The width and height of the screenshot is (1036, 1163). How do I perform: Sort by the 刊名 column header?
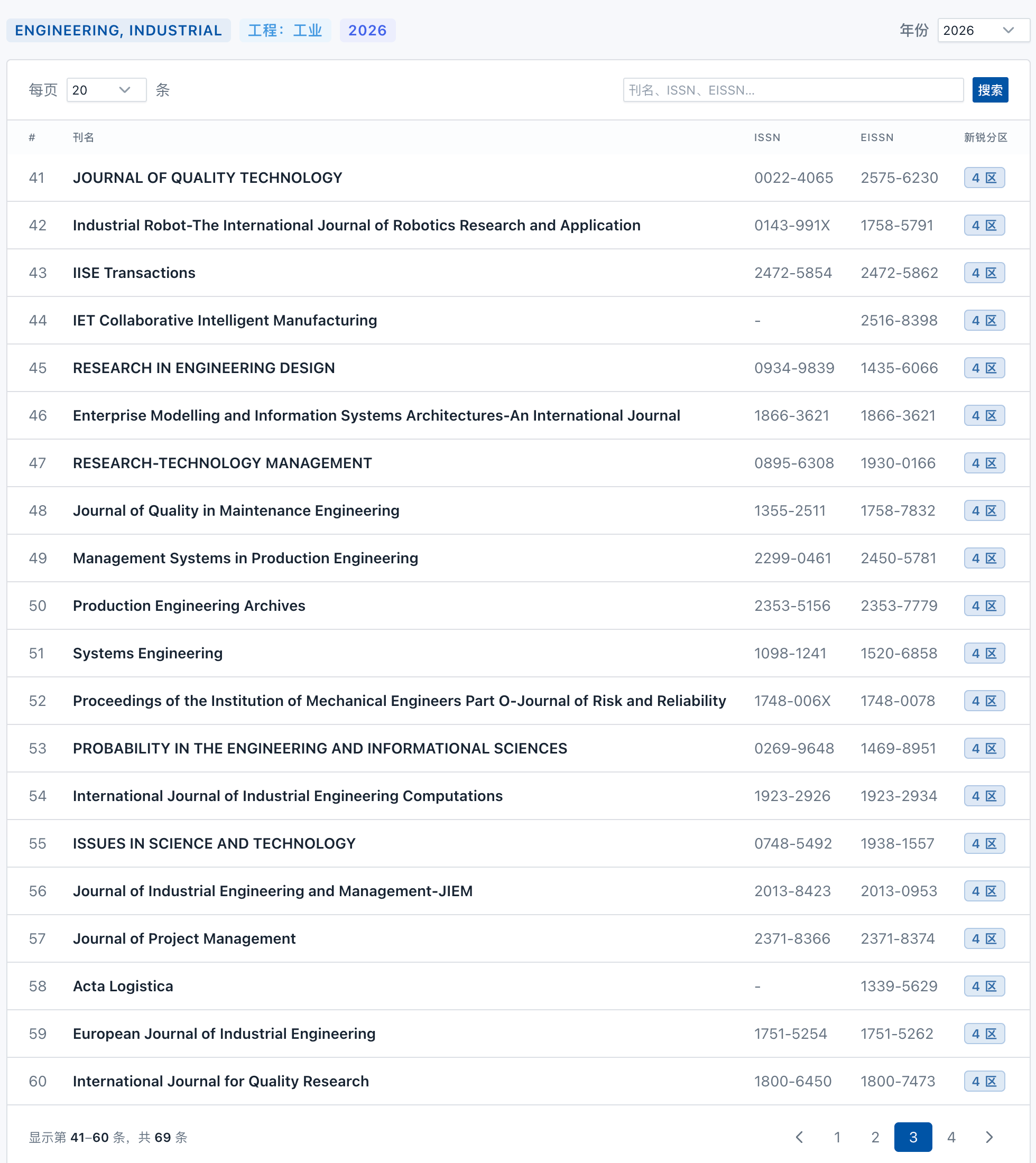[84, 137]
